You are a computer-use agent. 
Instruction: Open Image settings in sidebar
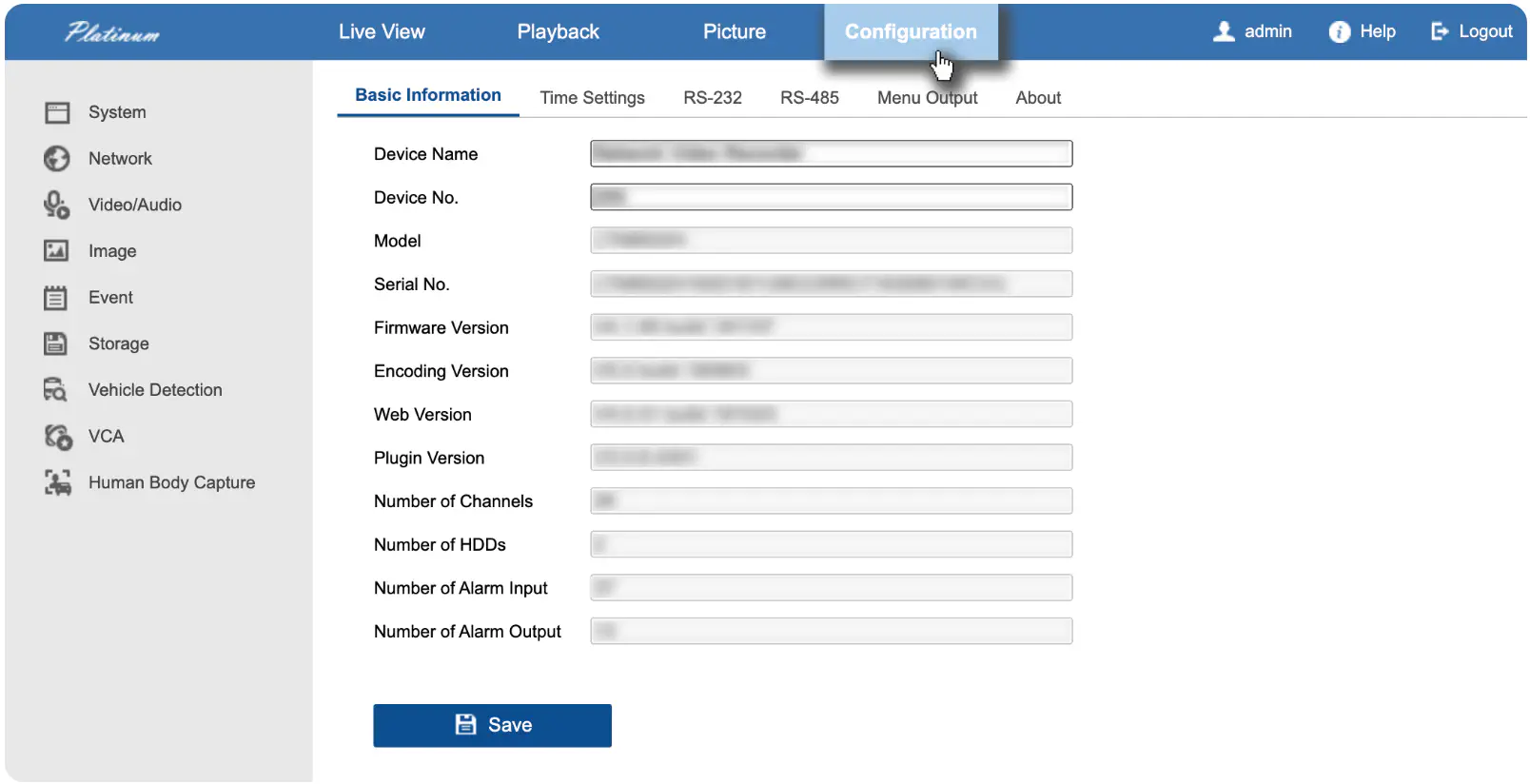pos(112,251)
